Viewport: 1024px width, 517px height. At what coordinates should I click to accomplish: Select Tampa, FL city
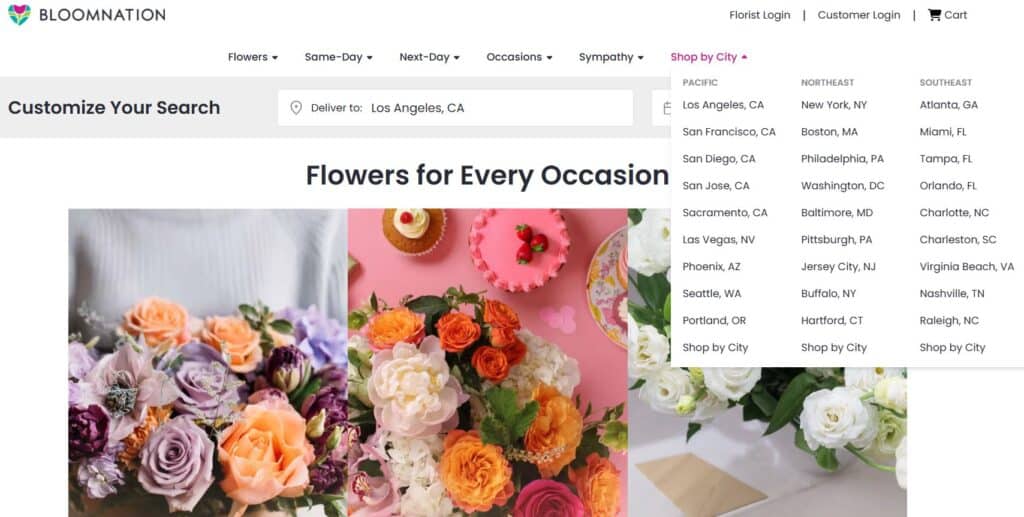click(x=946, y=159)
